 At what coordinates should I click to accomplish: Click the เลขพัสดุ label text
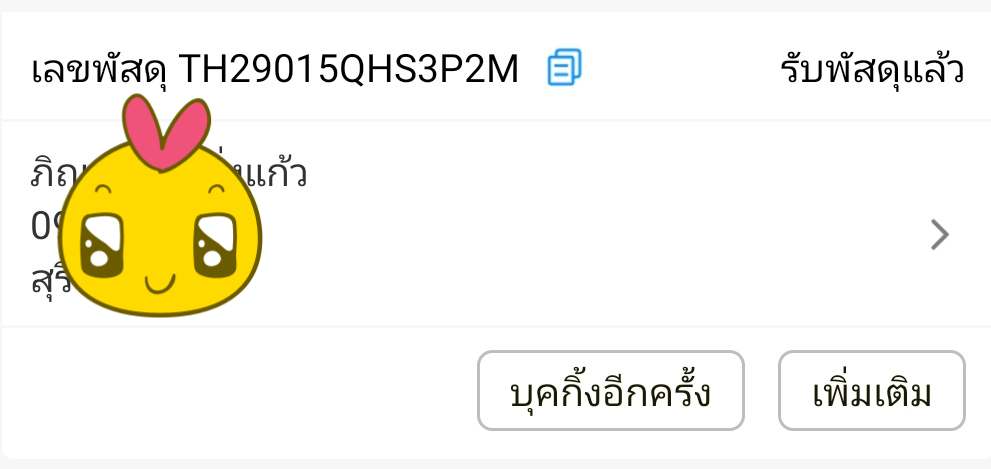tap(100, 70)
